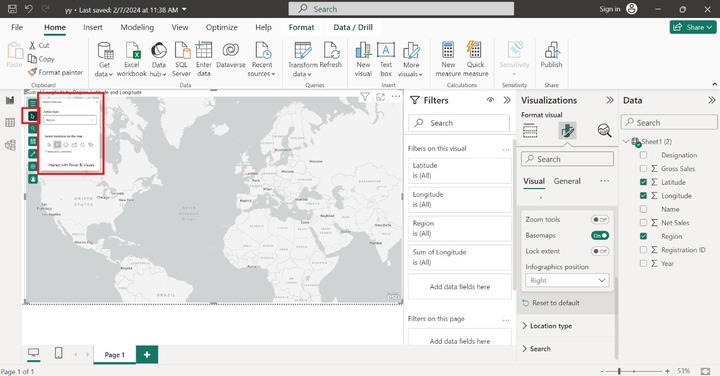Switch to Report view in left sidebar
Viewport: 720px width, 376px height.
[x=10, y=100]
